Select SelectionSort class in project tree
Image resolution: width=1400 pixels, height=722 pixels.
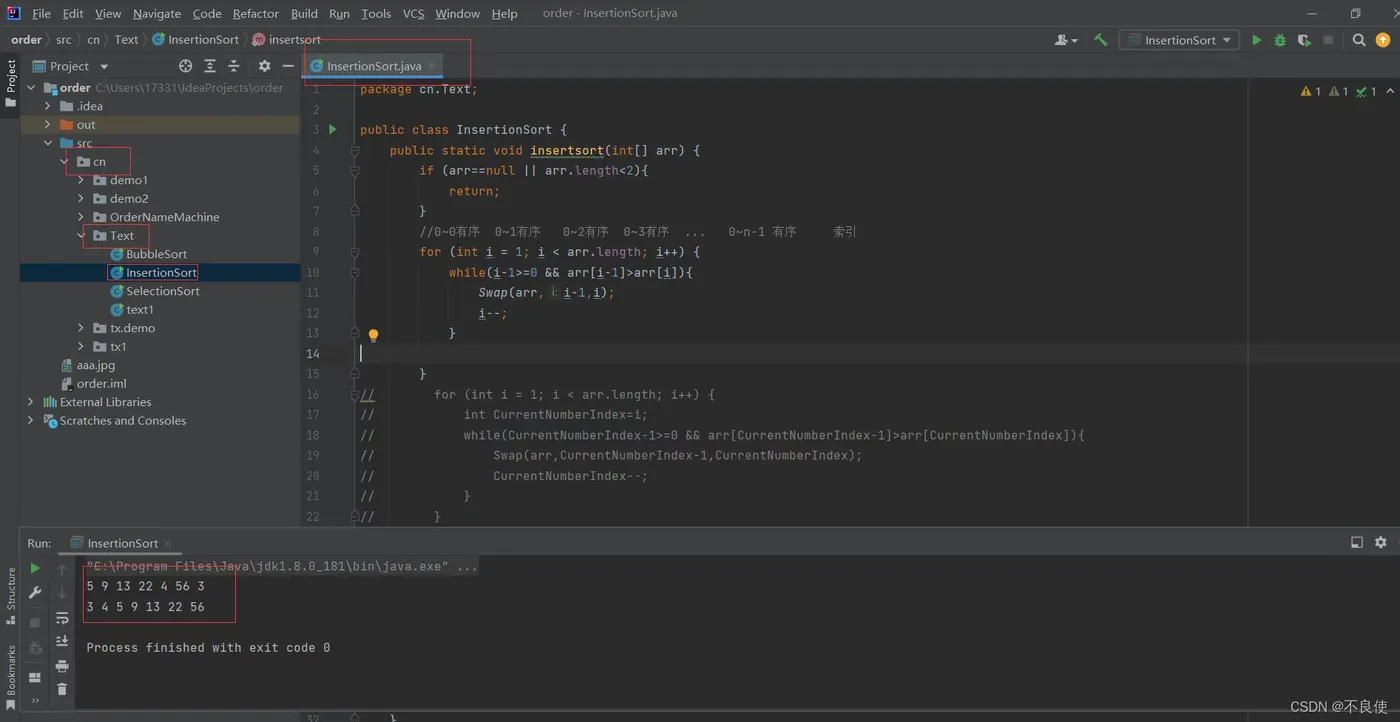[x=154, y=291]
